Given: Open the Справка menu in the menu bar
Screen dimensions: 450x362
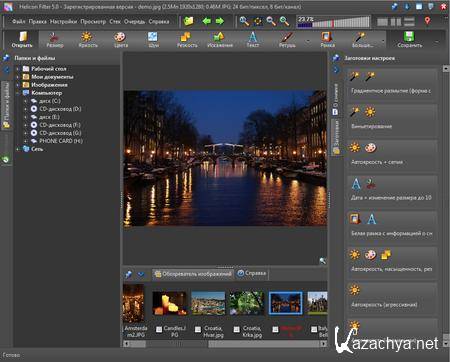Looking at the screenshot, I should click(x=159, y=22).
